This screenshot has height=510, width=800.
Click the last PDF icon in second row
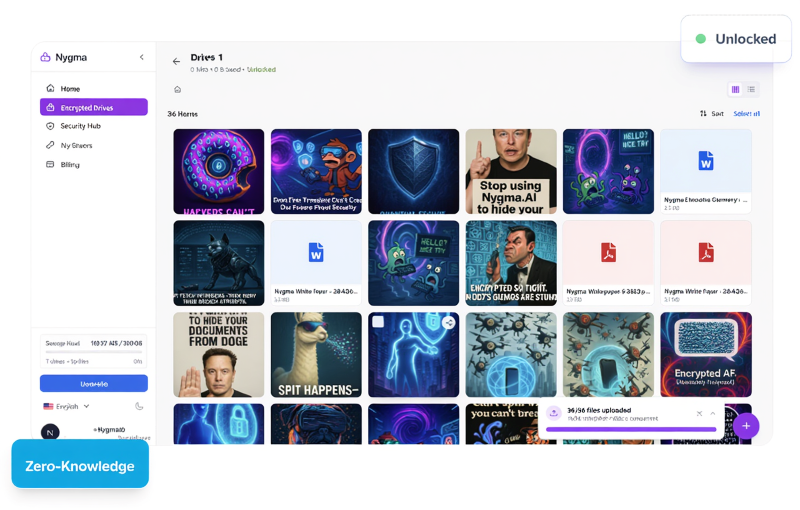[x=706, y=252]
